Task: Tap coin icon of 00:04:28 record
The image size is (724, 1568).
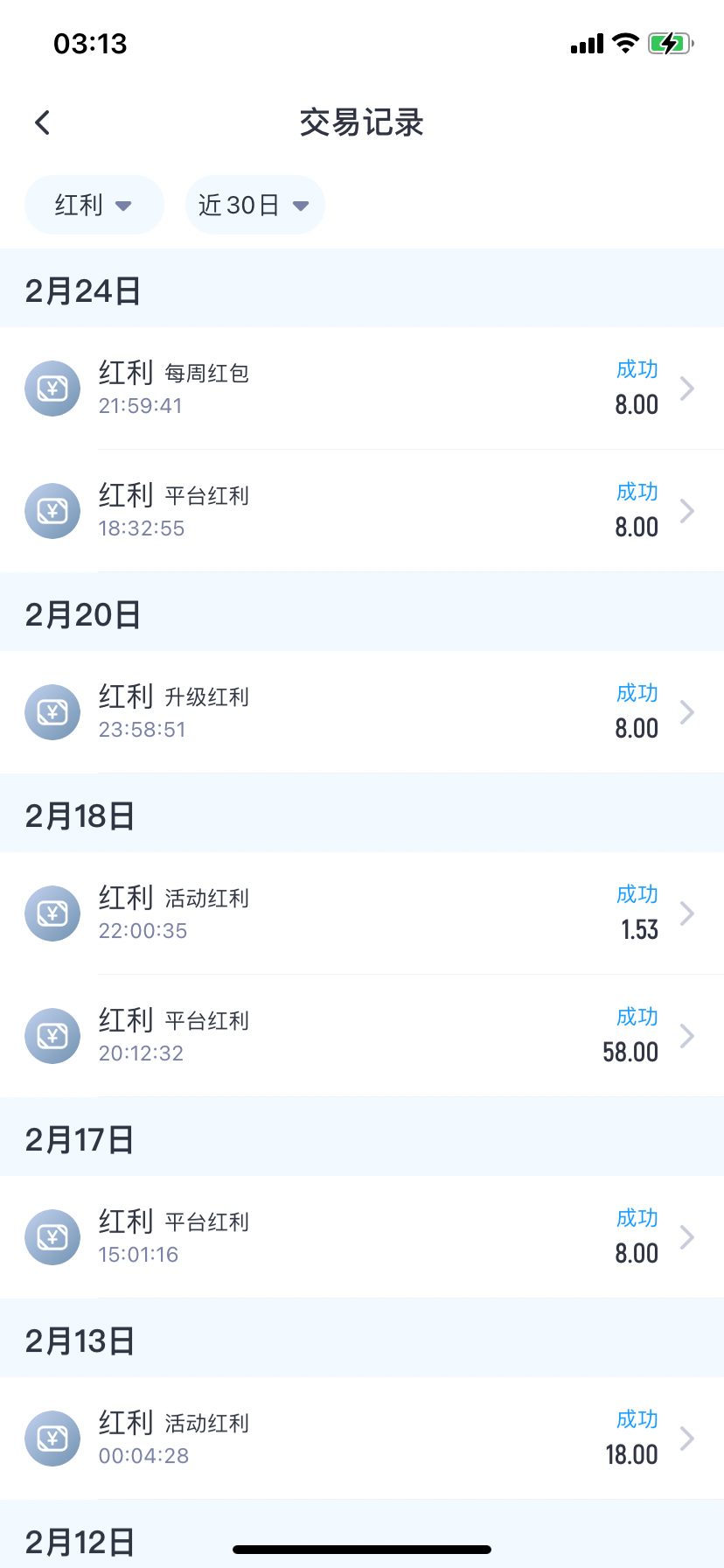Action: coord(52,1438)
